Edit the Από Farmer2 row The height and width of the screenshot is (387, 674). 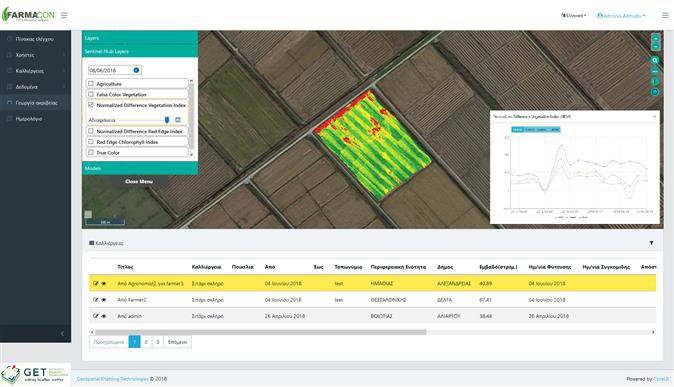coord(95,300)
